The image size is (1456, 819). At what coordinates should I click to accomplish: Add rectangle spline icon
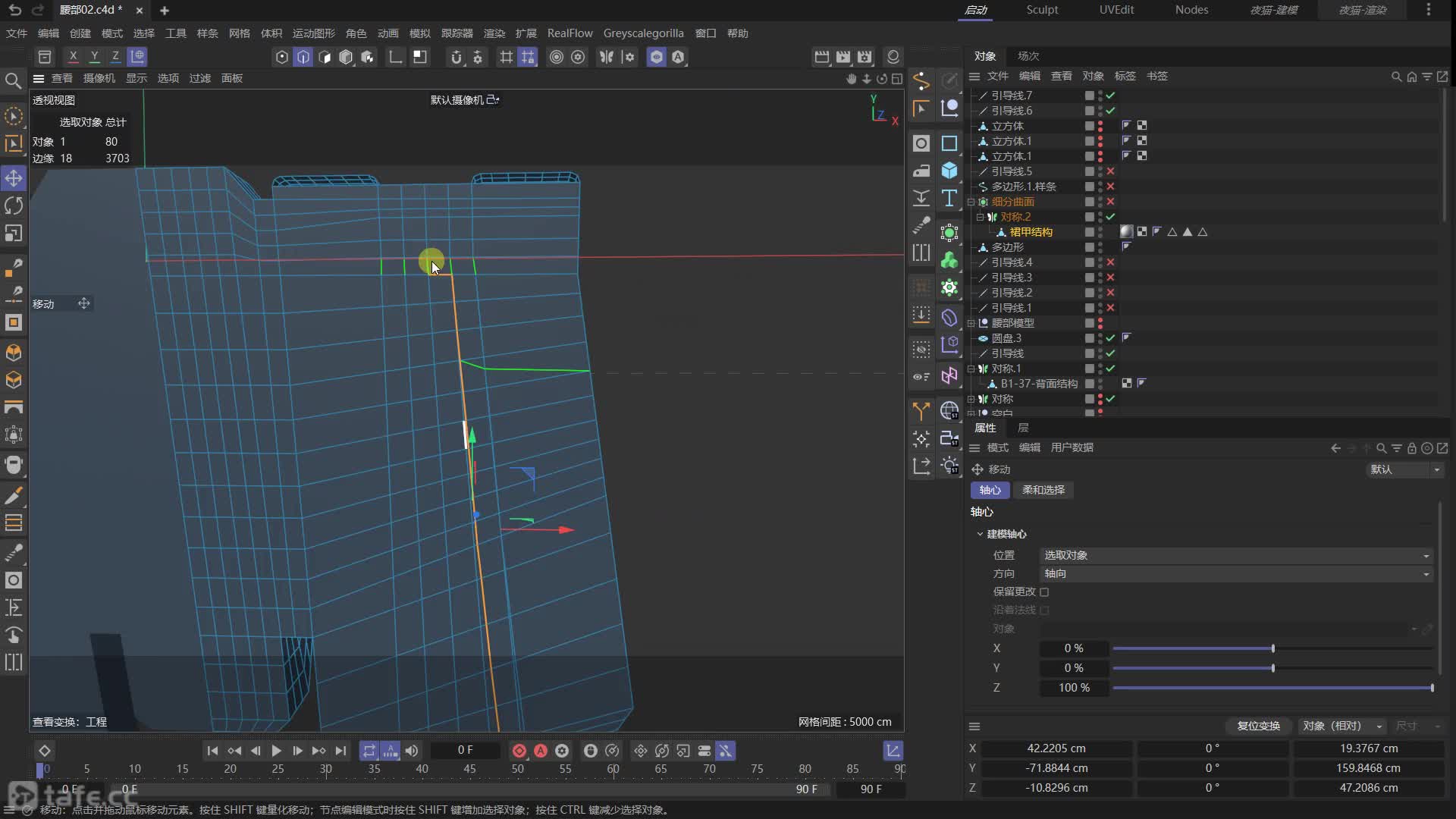(x=949, y=143)
